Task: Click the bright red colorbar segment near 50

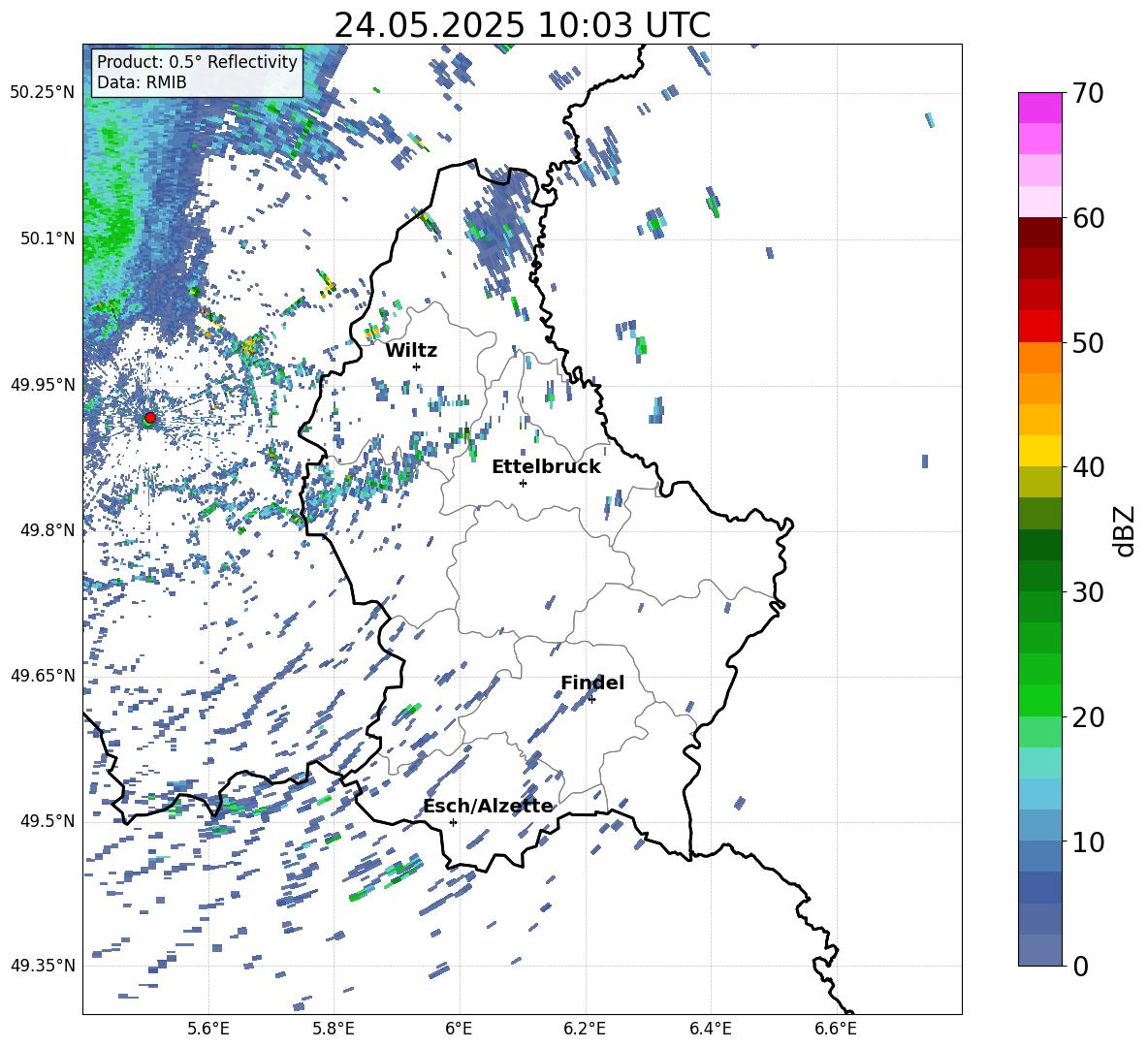Action: 1039,327
